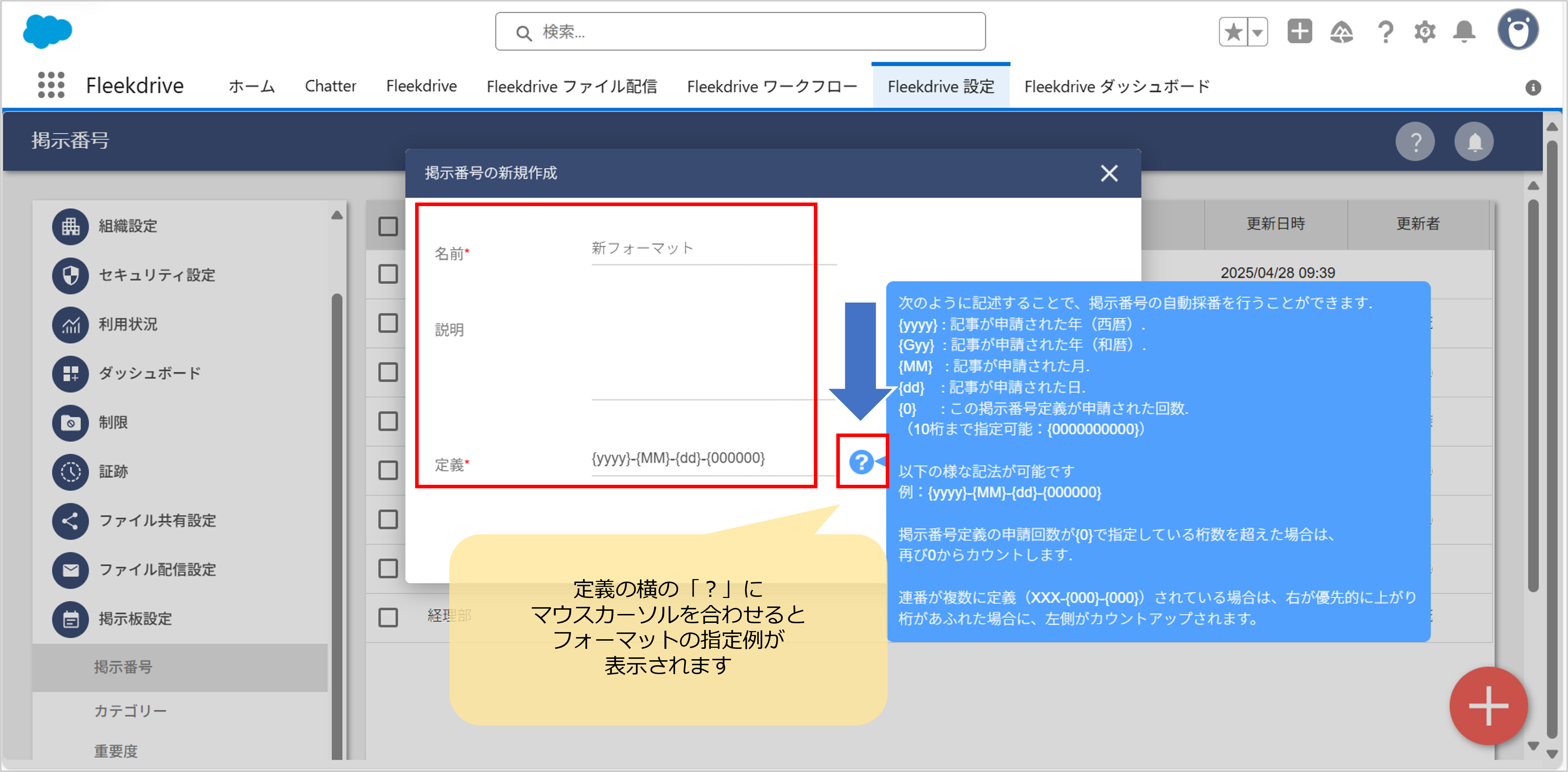Click the info icon on the navigation bar
The image size is (1568, 772).
click(x=1533, y=88)
